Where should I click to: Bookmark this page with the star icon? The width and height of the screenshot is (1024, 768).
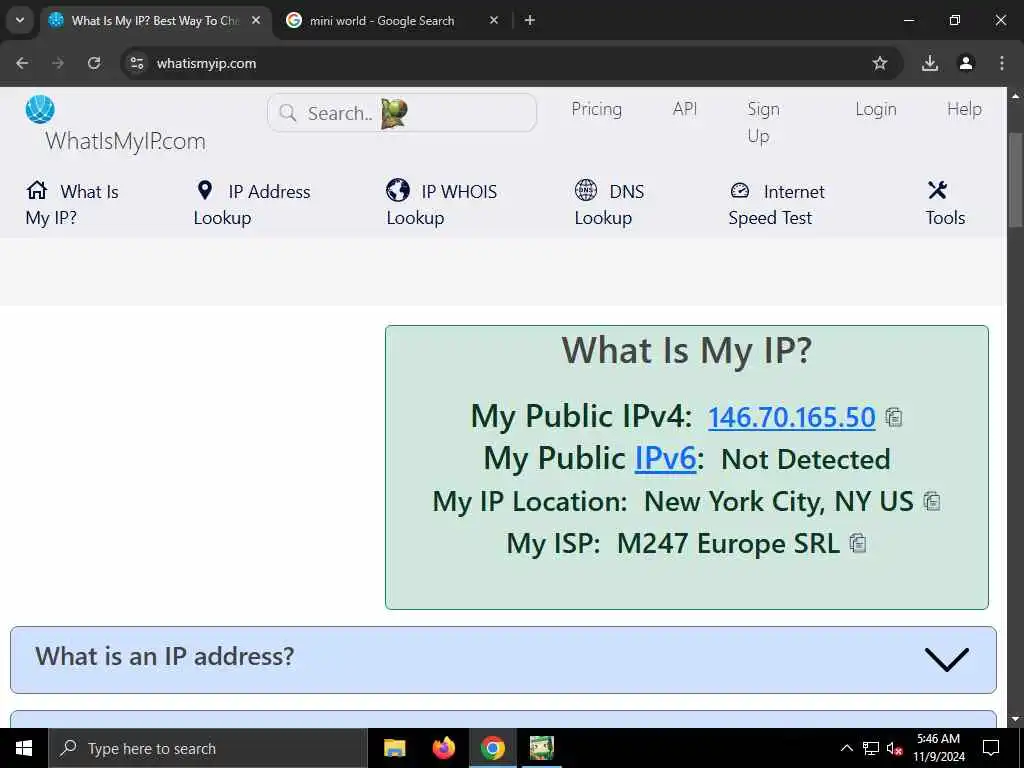pyautogui.click(x=880, y=63)
